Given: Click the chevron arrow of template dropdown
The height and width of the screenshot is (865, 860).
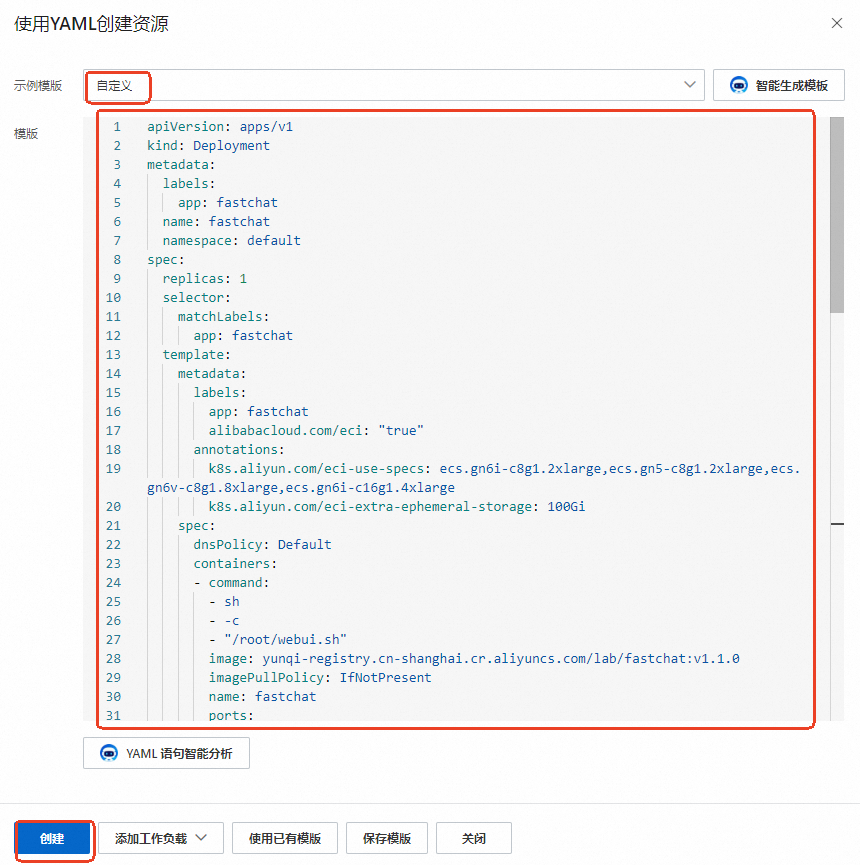Looking at the screenshot, I should coord(690,84).
